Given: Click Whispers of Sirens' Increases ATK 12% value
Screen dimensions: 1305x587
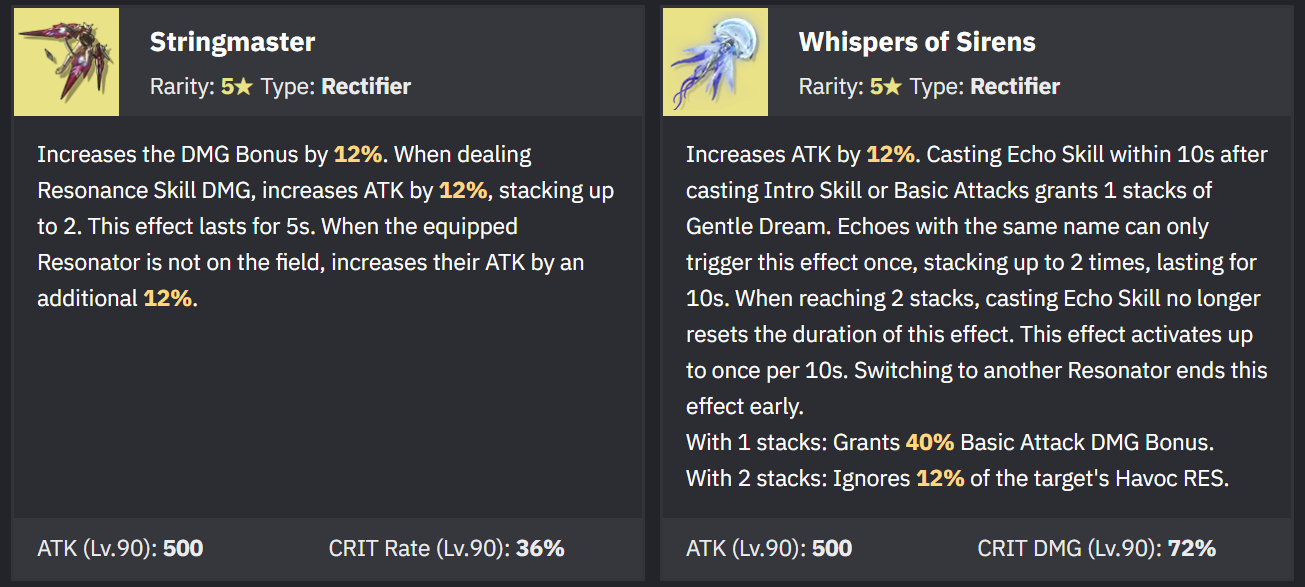Looking at the screenshot, I should tap(890, 155).
